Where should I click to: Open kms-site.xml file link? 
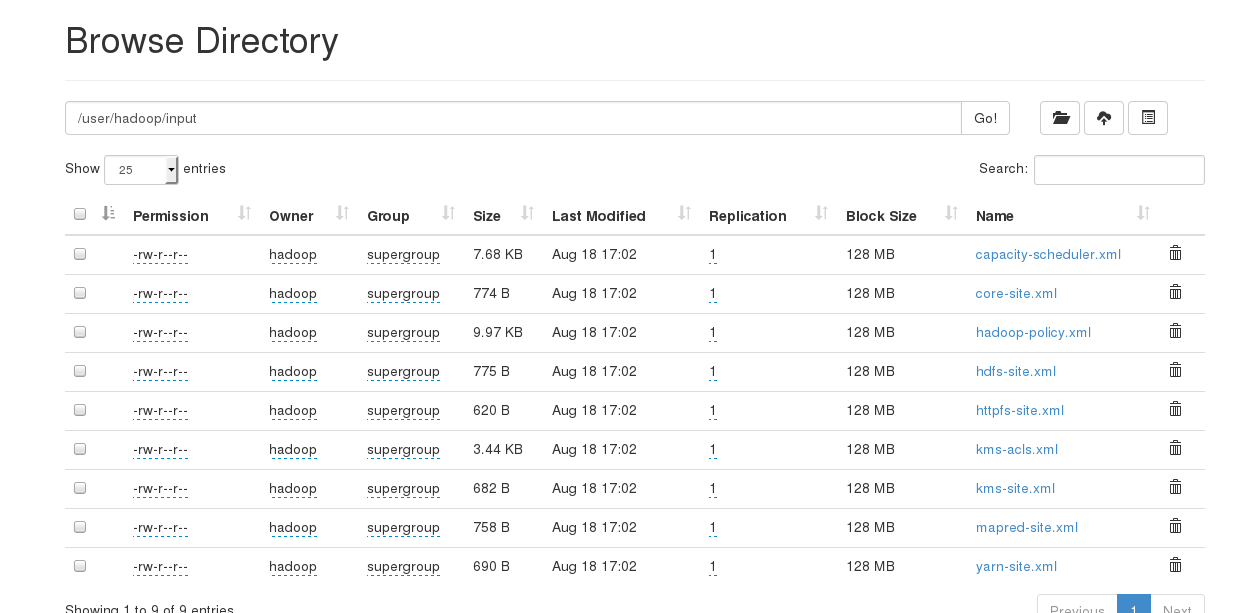coord(1015,488)
